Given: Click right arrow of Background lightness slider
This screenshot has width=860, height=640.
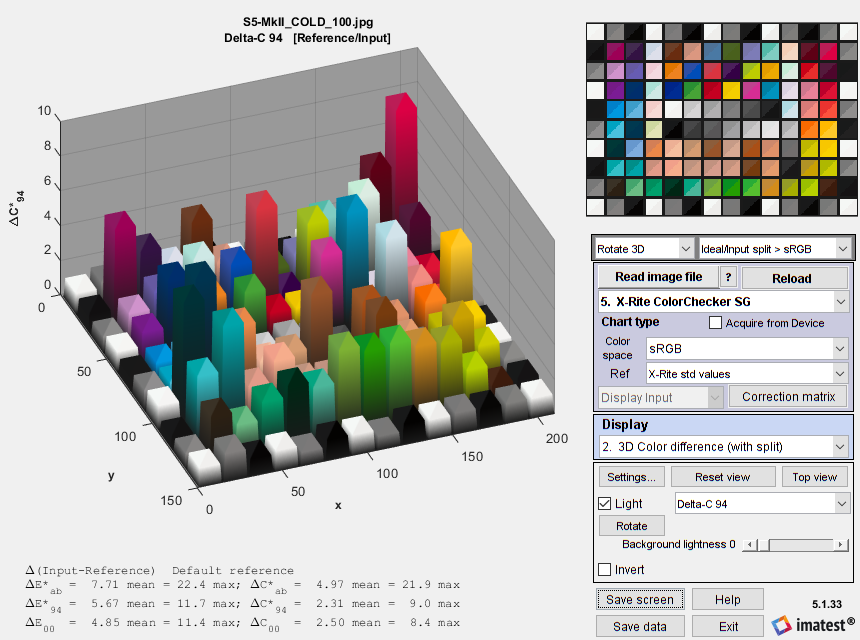Looking at the screenshot, I should [x=840, y=545].
